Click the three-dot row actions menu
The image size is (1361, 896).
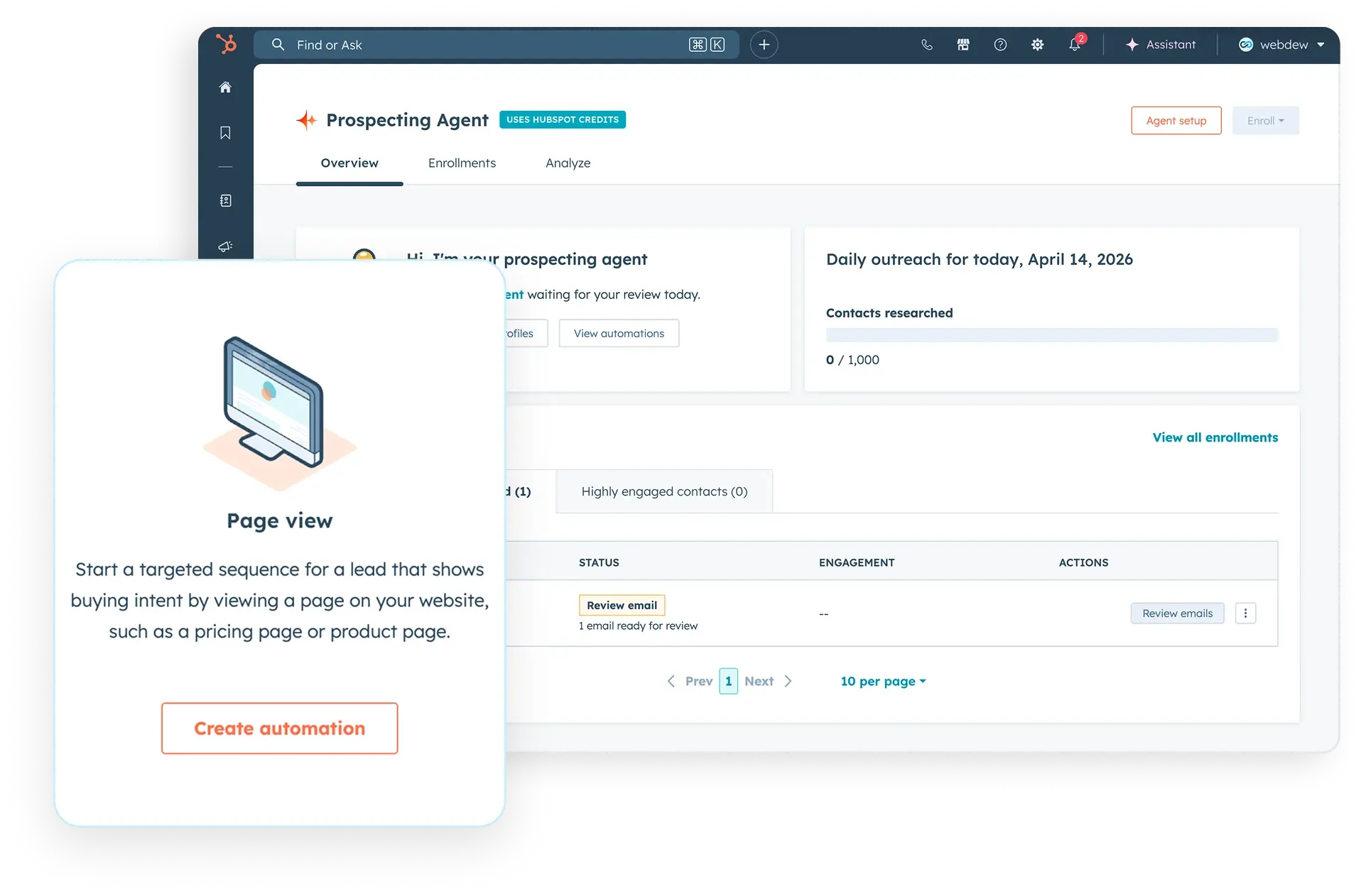coord(1245,613)
